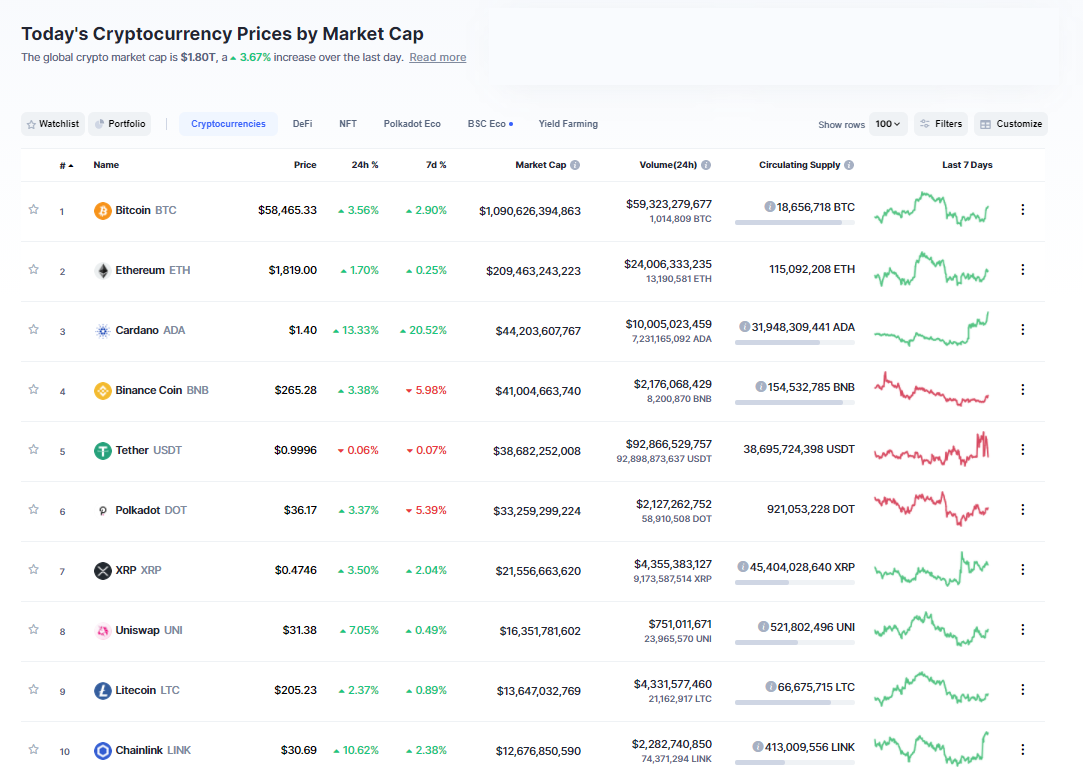Switch to the DeFi tab
This screenshot has height=781, width=1083.
302,124
